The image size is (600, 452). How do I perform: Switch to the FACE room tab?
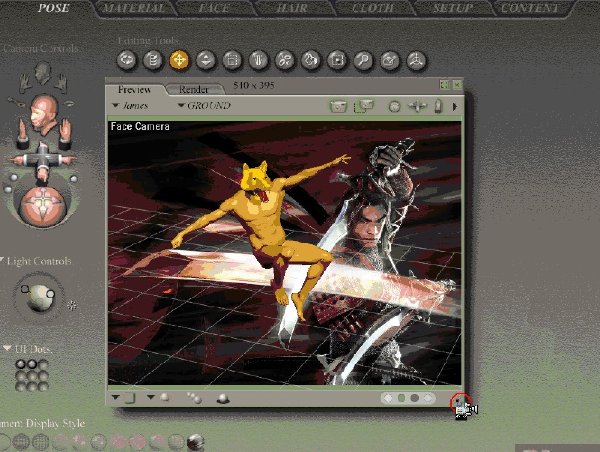point(214,8)
